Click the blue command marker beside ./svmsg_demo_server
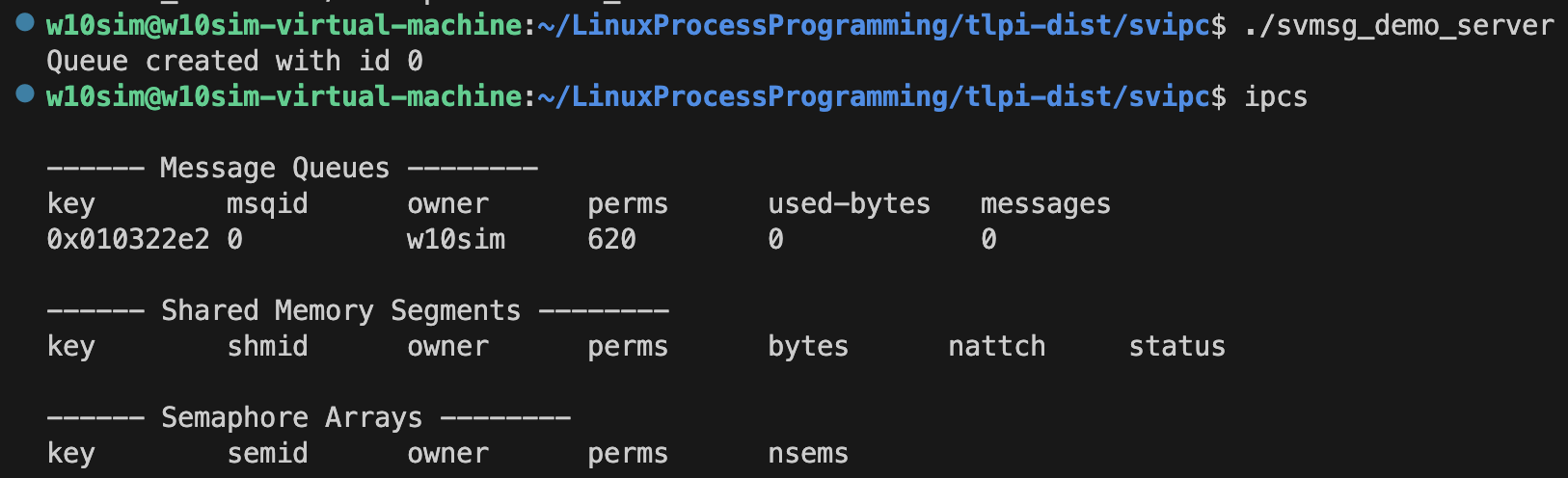This screenshot has width=1568, height=478. 26,21
